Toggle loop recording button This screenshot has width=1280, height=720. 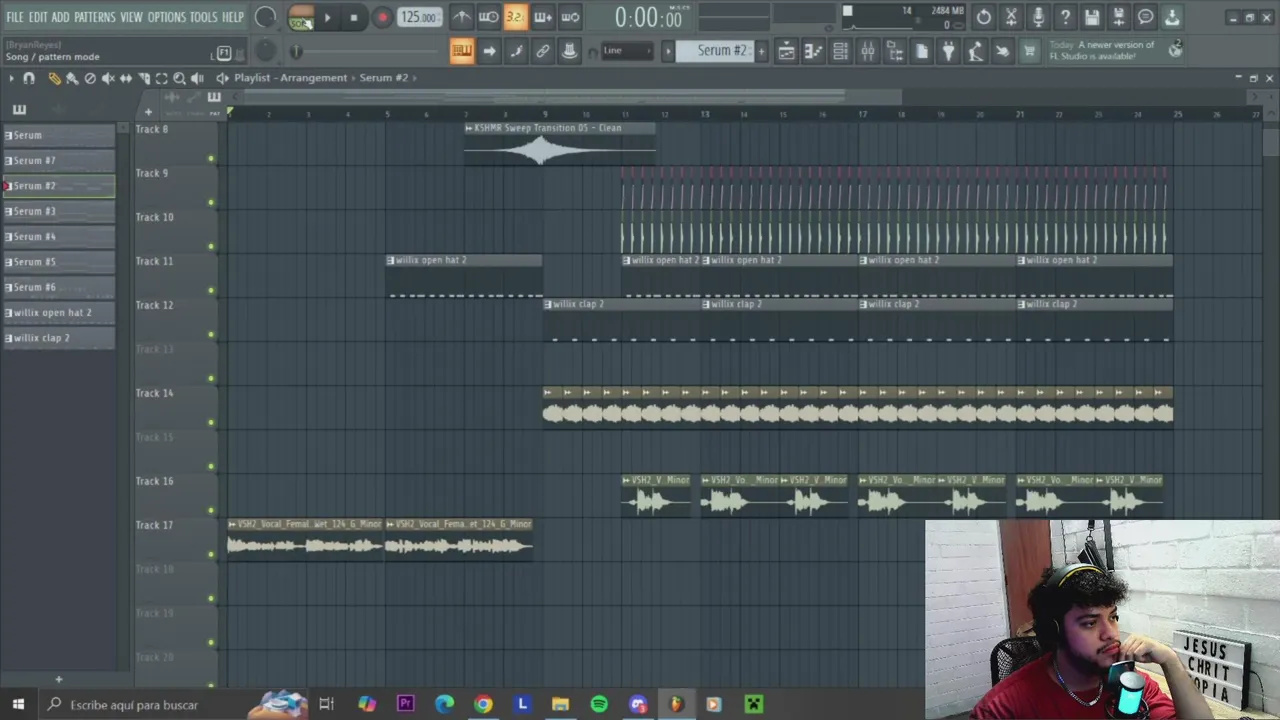(x=570, y=17)
